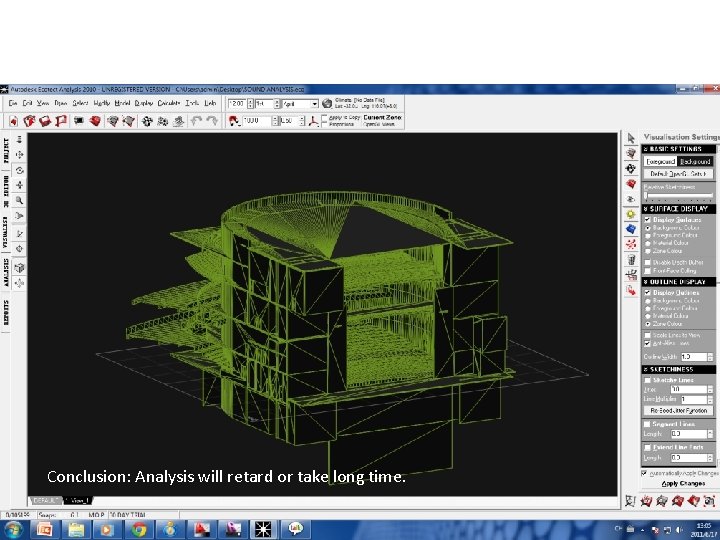Click the magnifier Zoom tool in left strip
The width and height of the screenshot is (720, 540).
(x=19, y=200)
